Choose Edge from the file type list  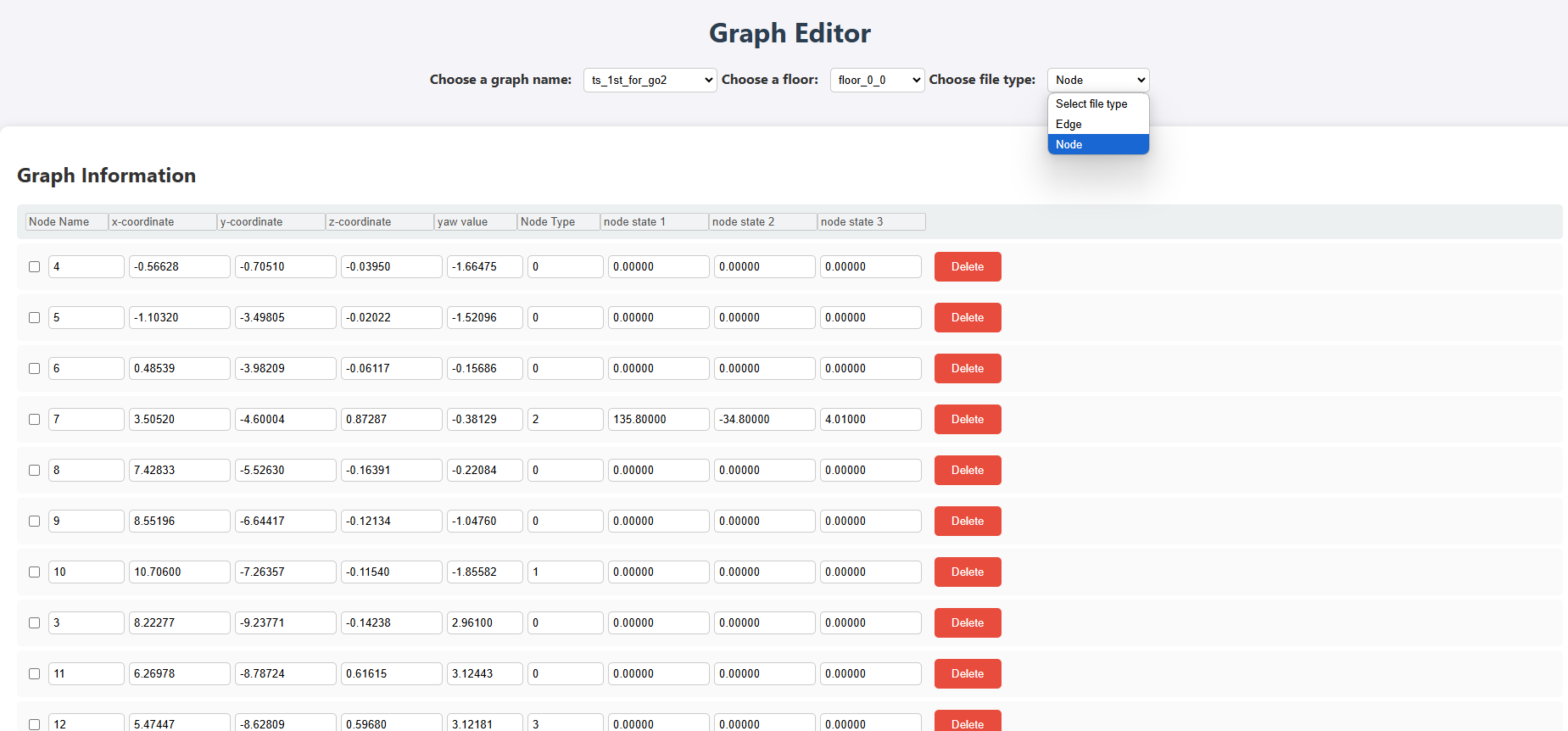[1098, 124]
